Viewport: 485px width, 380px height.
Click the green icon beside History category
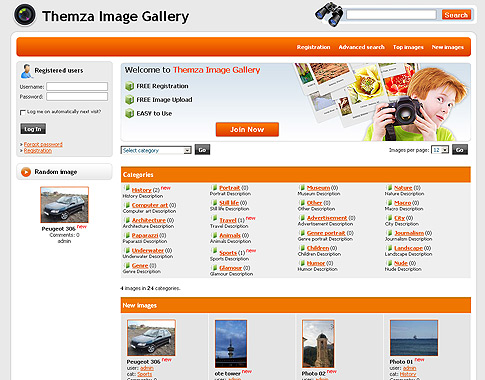coord(127,189)
